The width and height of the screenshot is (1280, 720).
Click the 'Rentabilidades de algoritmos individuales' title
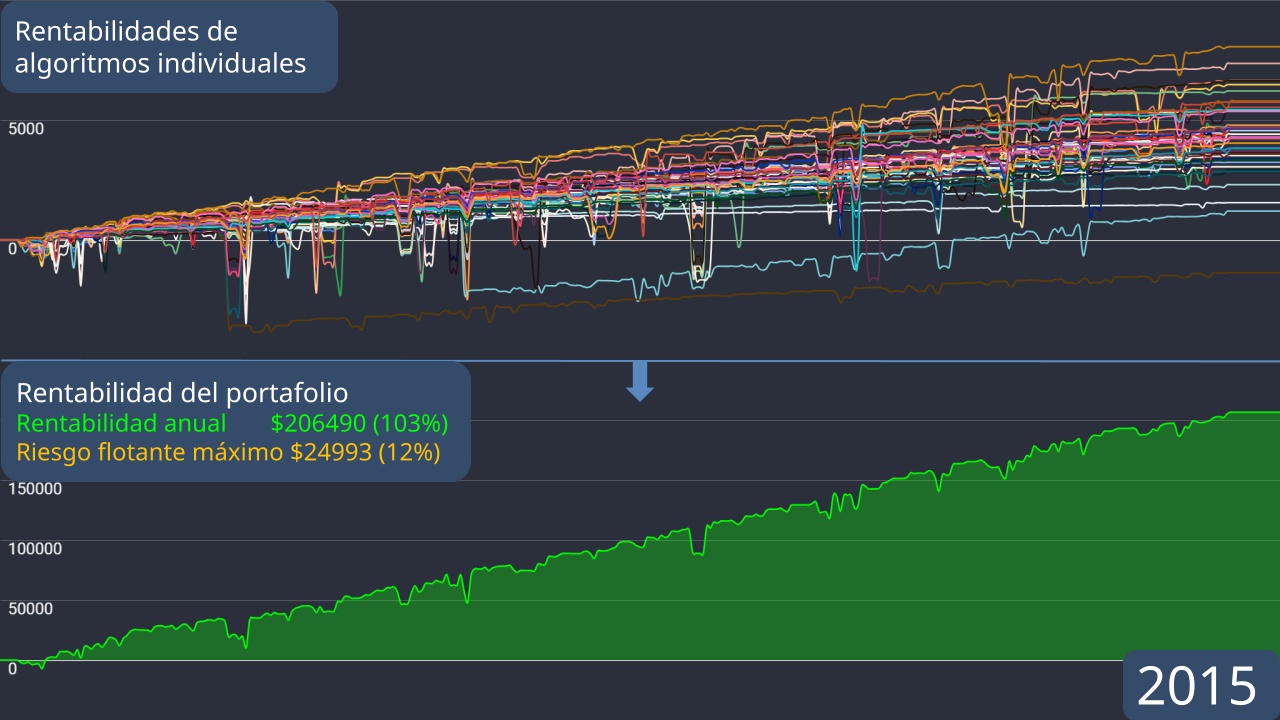[x=161, y=47]
